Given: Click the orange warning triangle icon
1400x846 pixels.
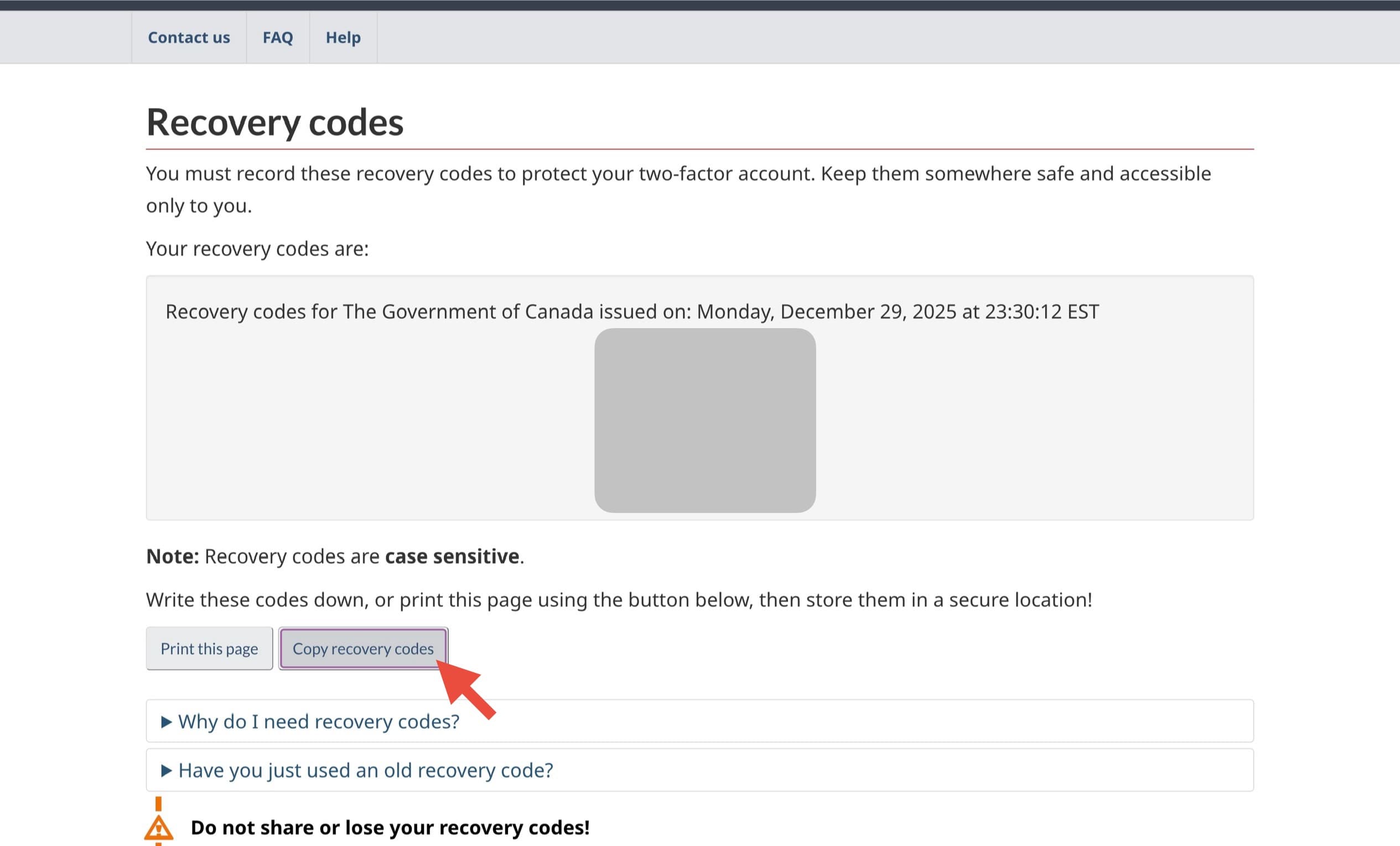Looking at the screenshot, I should click(x=158, y=827).
